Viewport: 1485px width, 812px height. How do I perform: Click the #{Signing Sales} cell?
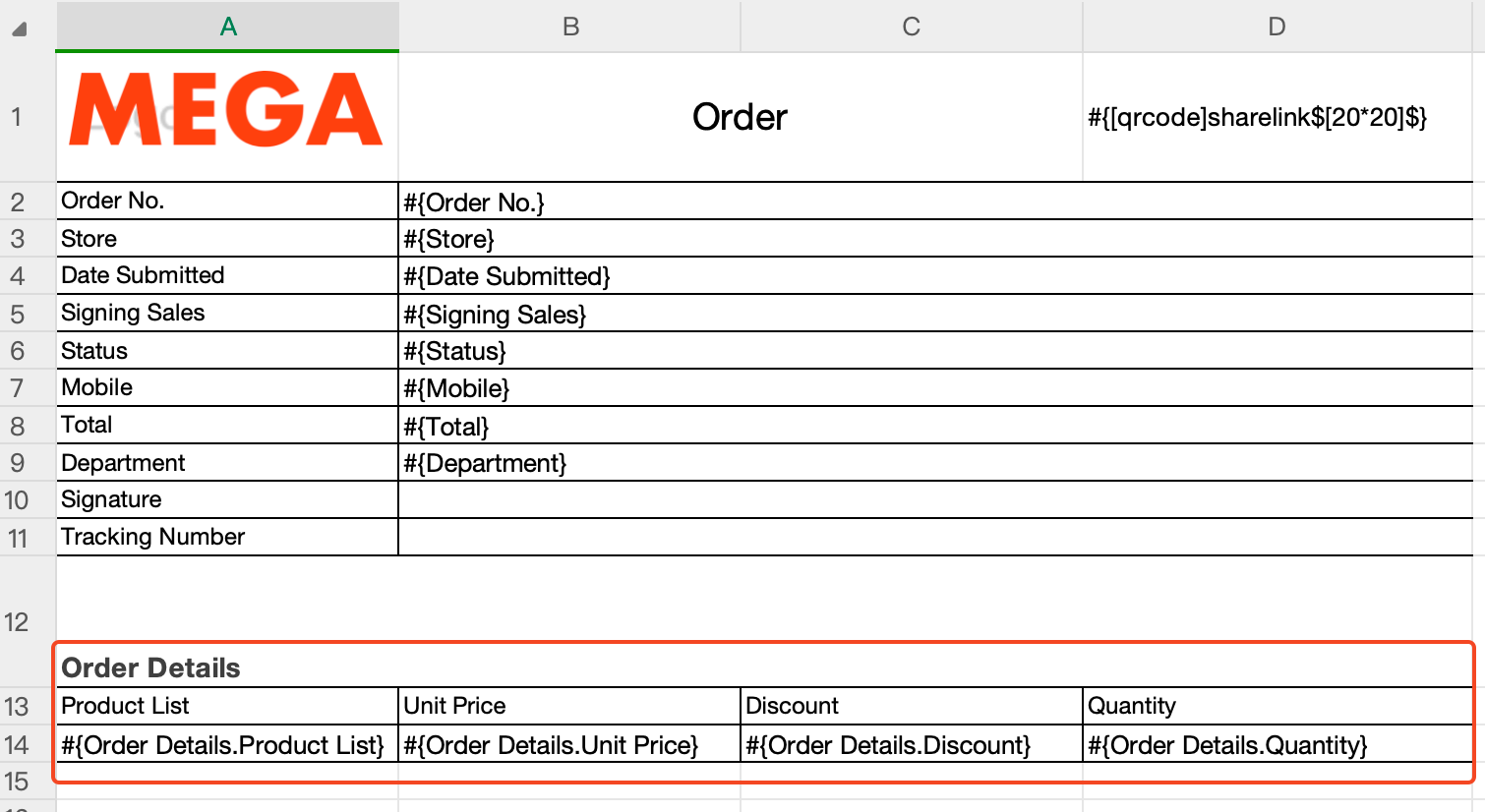click(934, 314)
